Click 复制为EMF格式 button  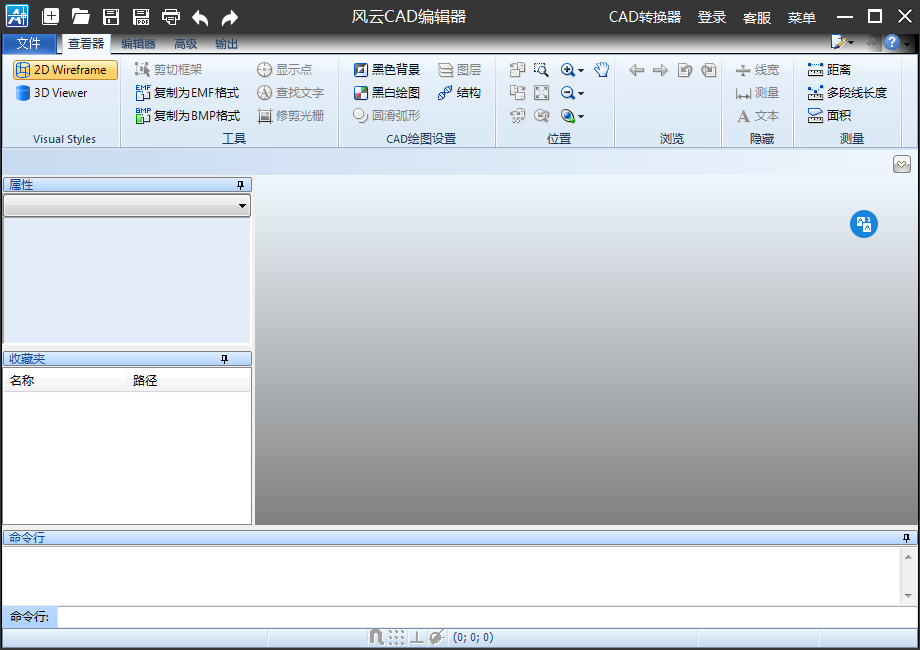pyautogui.click(x=187, y=93)
